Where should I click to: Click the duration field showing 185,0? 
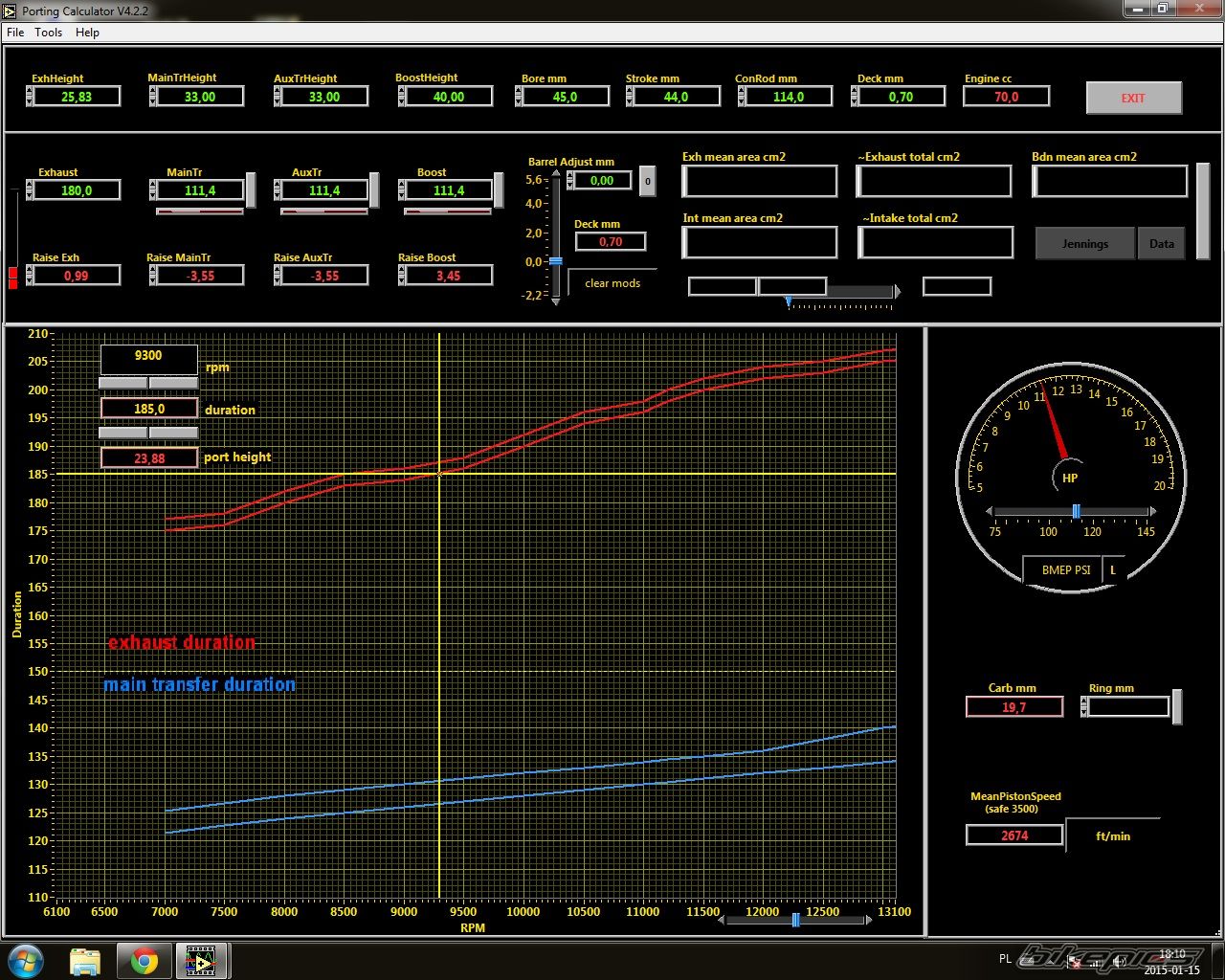click(x=148, y=409)
